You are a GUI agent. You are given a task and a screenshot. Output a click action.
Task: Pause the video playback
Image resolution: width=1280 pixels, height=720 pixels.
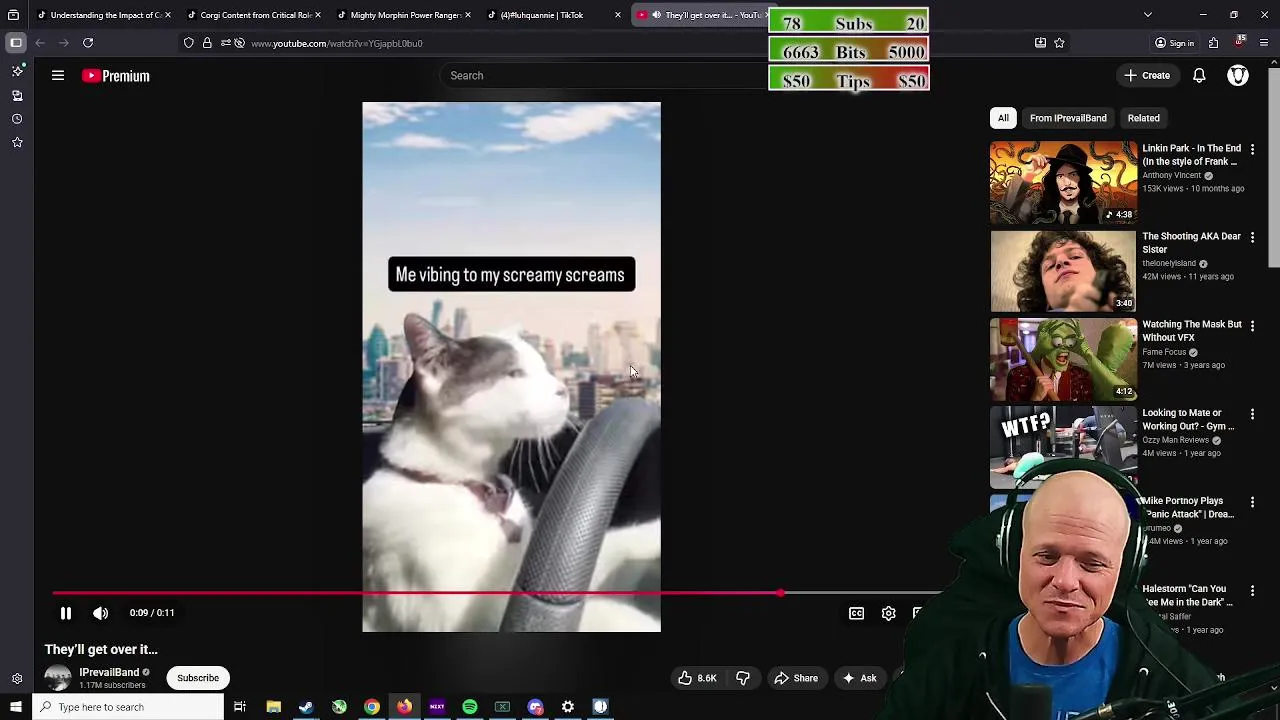click(x=66, y=613)
